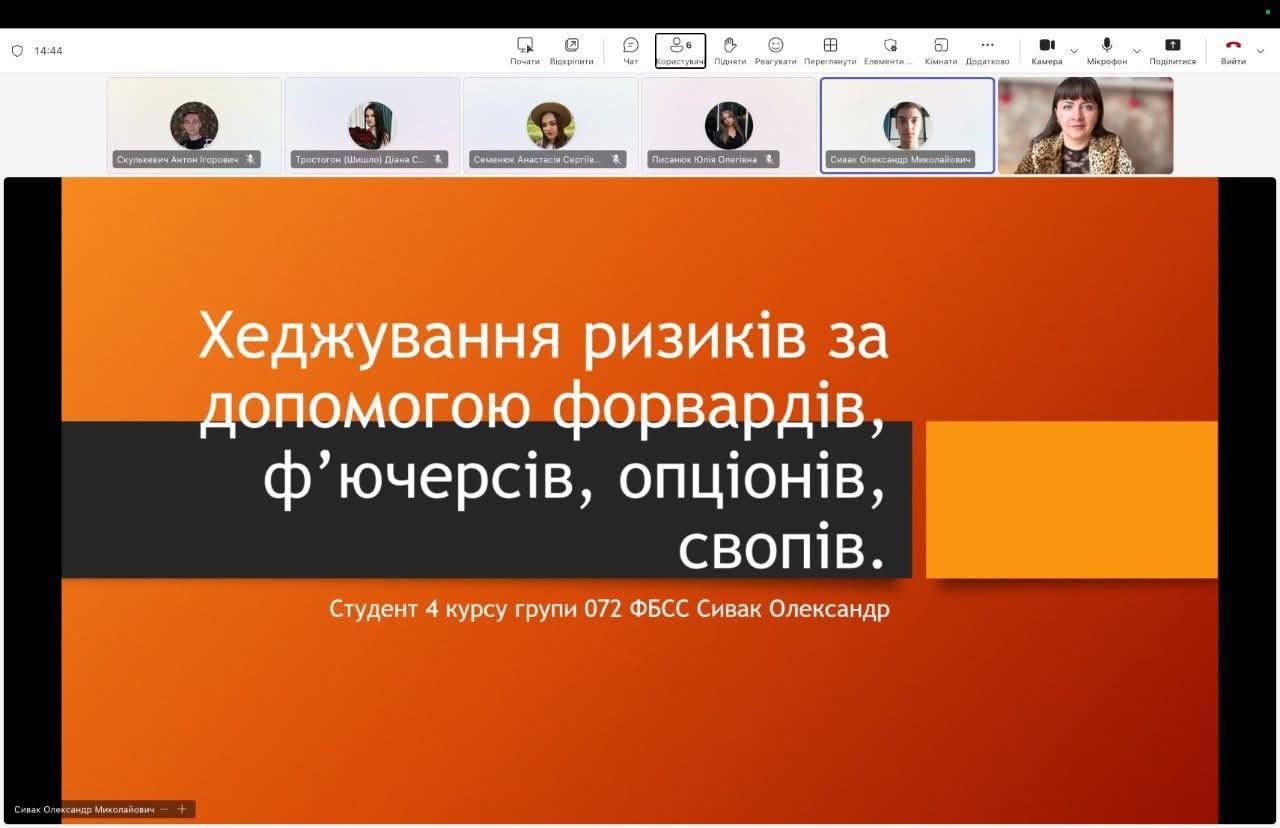Click the plus zoom-in button on shared content
The height and width of the screenshot is (828, 1280).
(182, 809)
